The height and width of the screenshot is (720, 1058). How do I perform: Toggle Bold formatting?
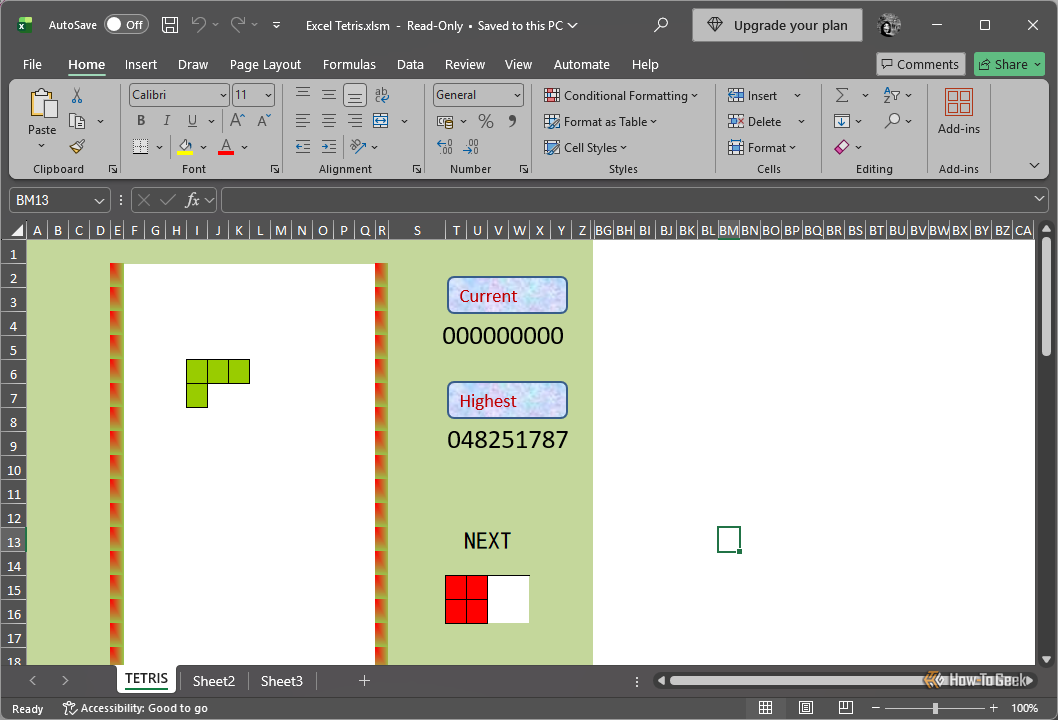coord(141,121)
